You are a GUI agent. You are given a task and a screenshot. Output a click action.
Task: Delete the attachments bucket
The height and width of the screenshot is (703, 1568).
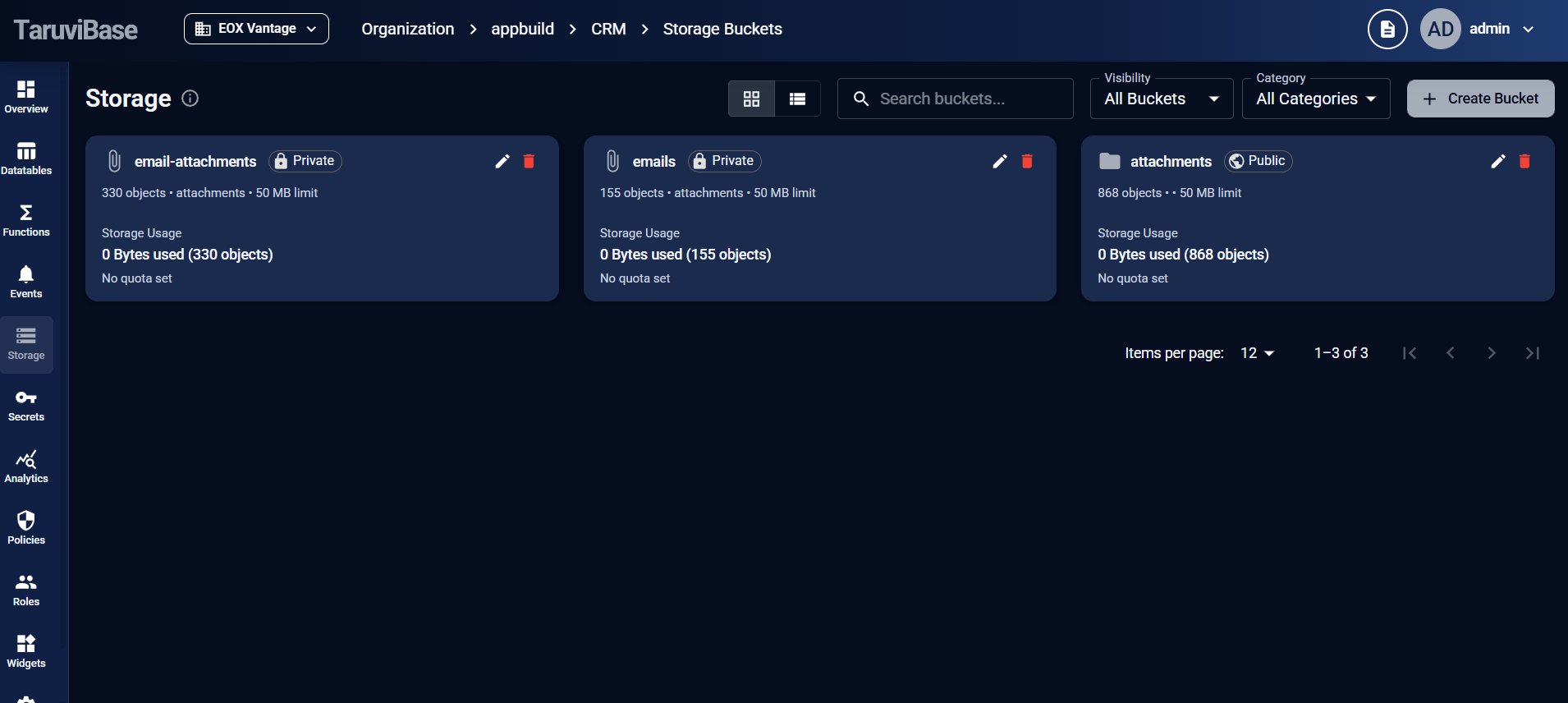click(1524, 161)
